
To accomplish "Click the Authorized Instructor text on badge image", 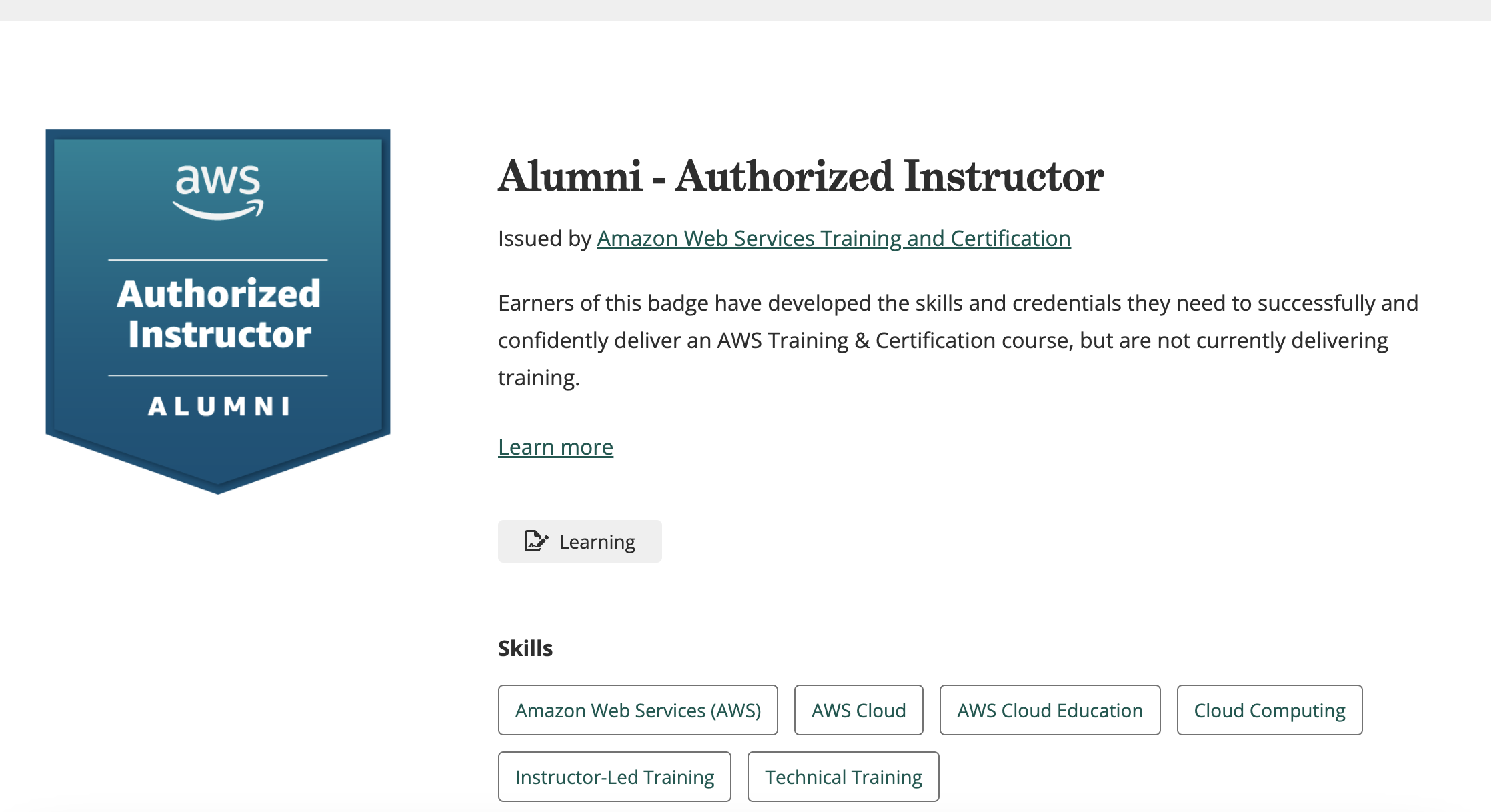I will click(219, 314).
